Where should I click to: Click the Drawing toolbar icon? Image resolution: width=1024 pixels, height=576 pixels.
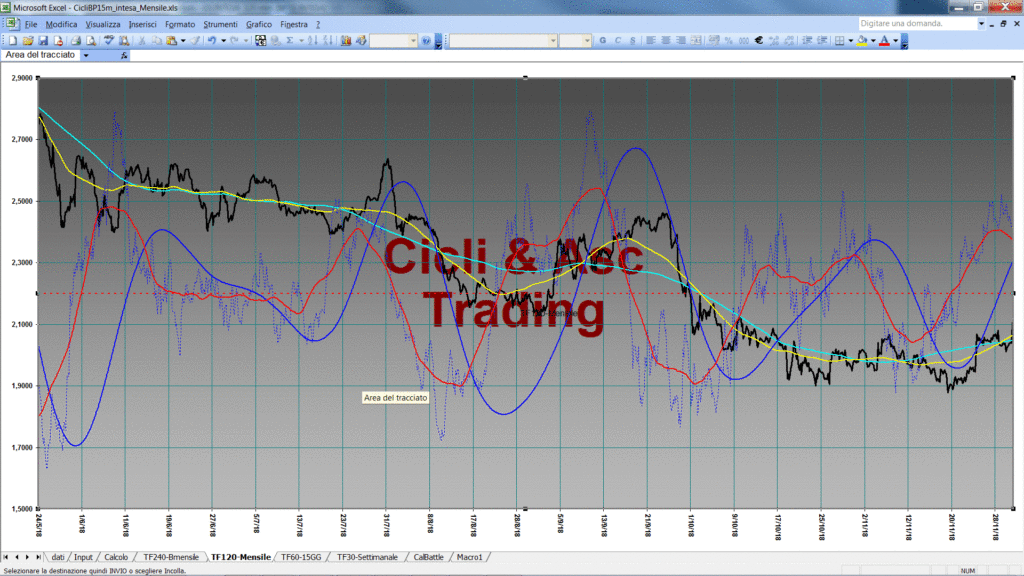[361, 40]
